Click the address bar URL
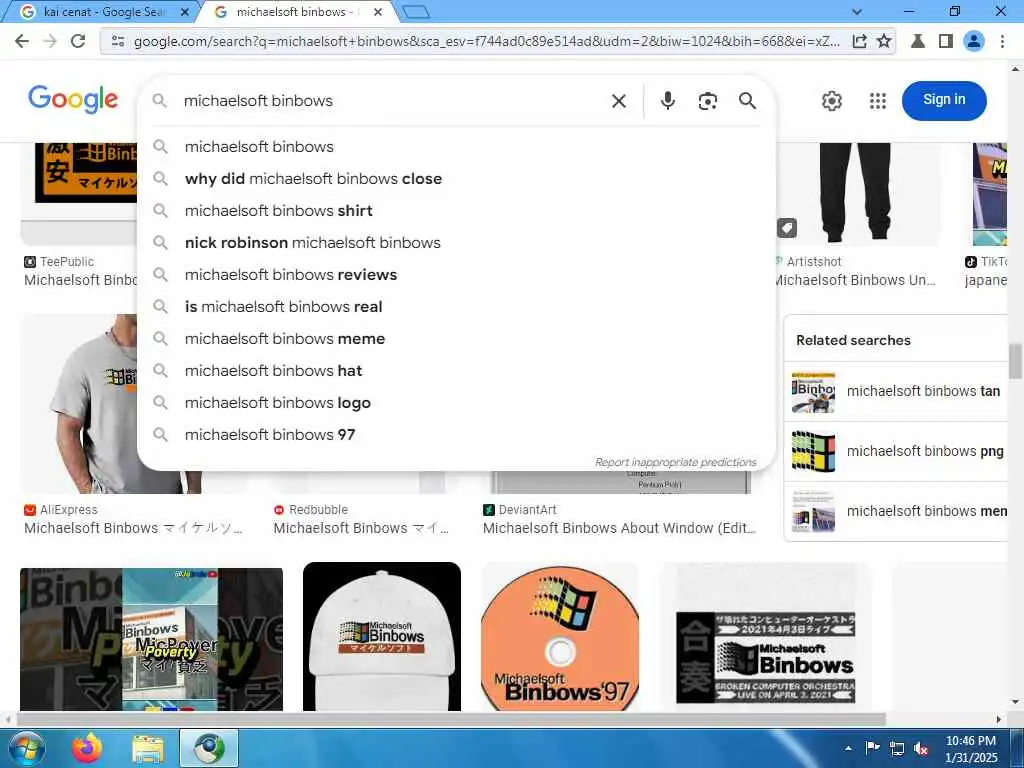This screenshot has height=768, width=1024. (x=487, y=42)
